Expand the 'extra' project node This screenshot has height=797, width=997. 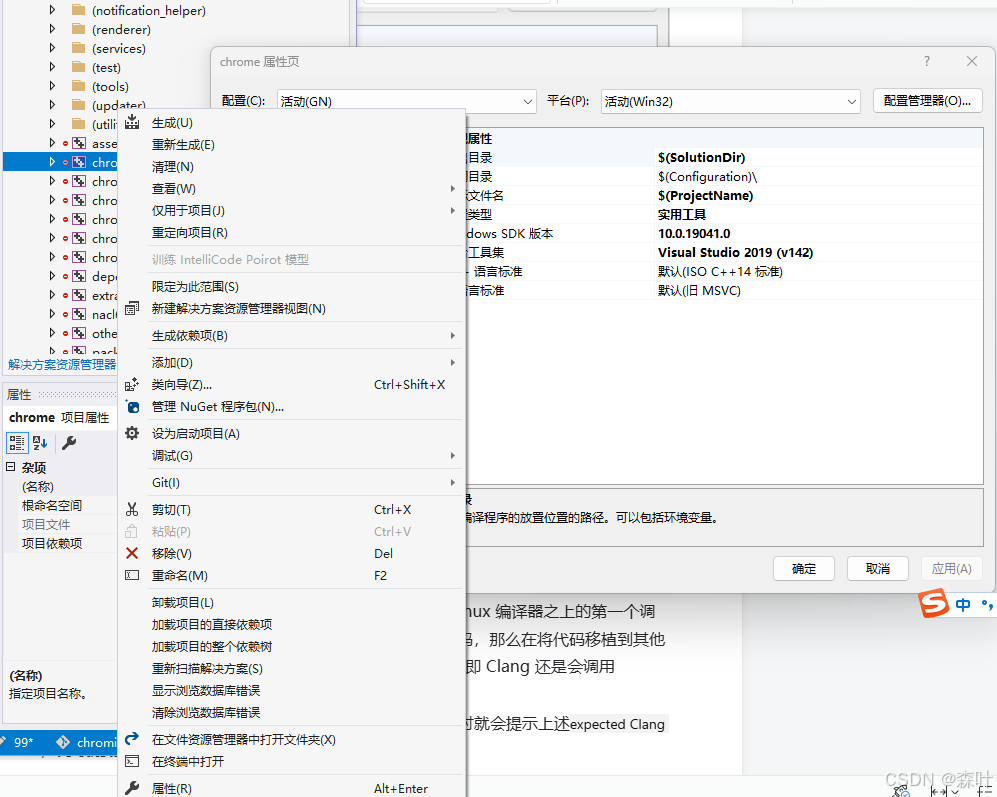point(52,295)
